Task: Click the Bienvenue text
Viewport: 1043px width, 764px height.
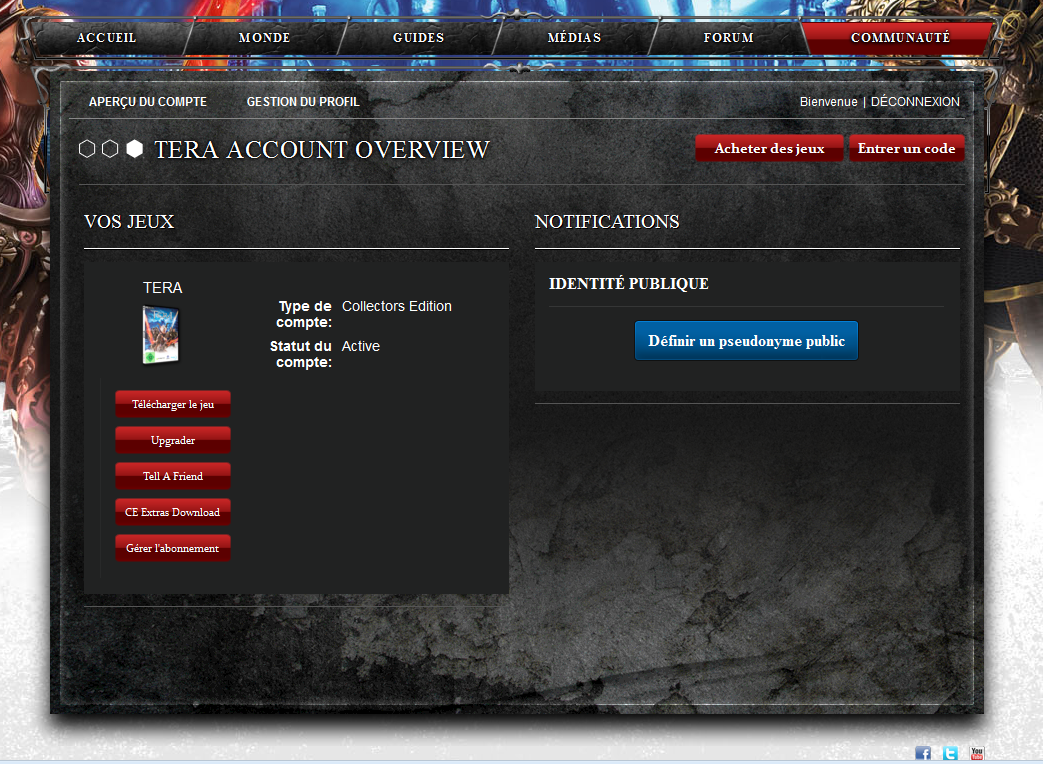Action: pos(828,102)
